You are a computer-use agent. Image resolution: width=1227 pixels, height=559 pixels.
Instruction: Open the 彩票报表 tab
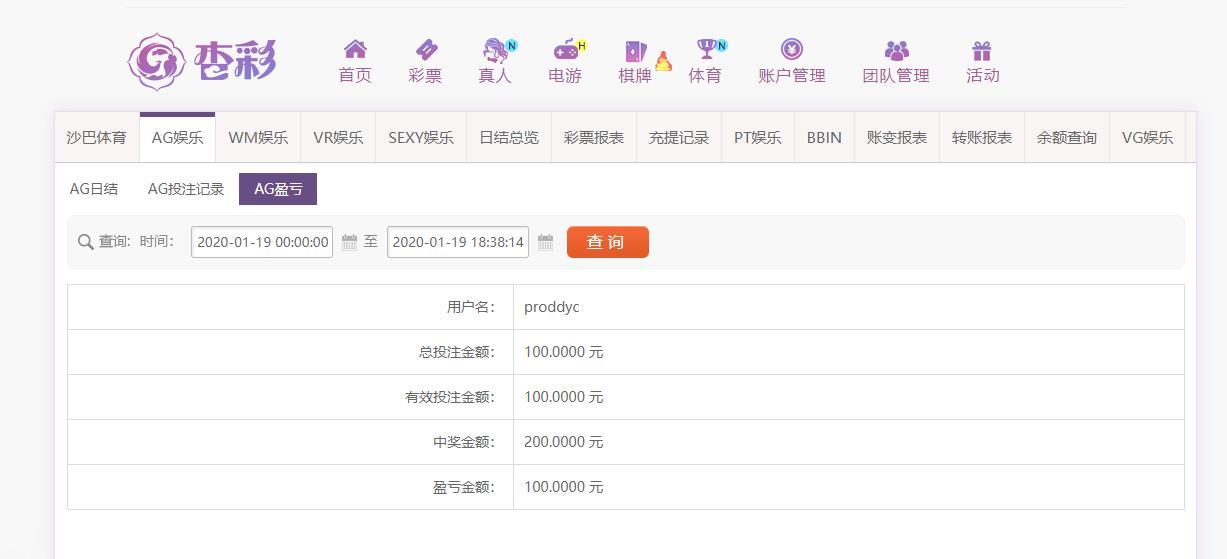[x=594, y=138]
